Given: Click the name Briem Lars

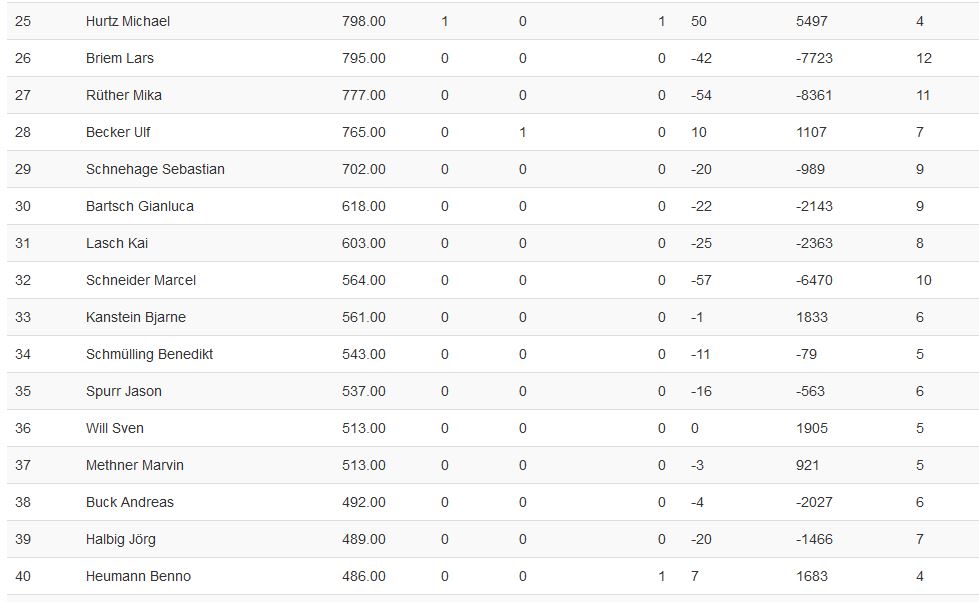Looking at the screenshot, I should (119, 58).
